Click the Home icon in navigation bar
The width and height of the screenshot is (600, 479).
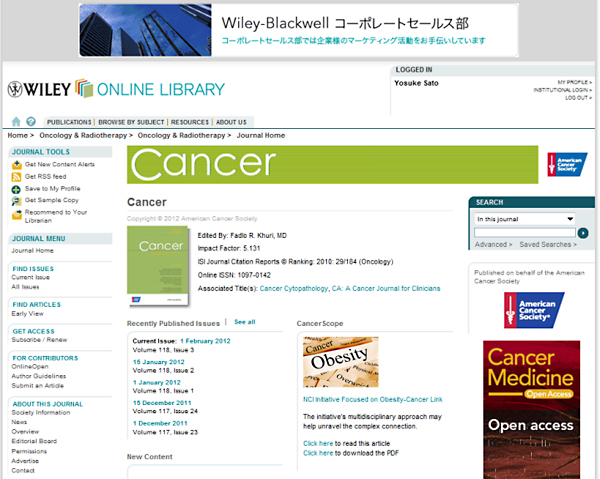pos(17,121)
